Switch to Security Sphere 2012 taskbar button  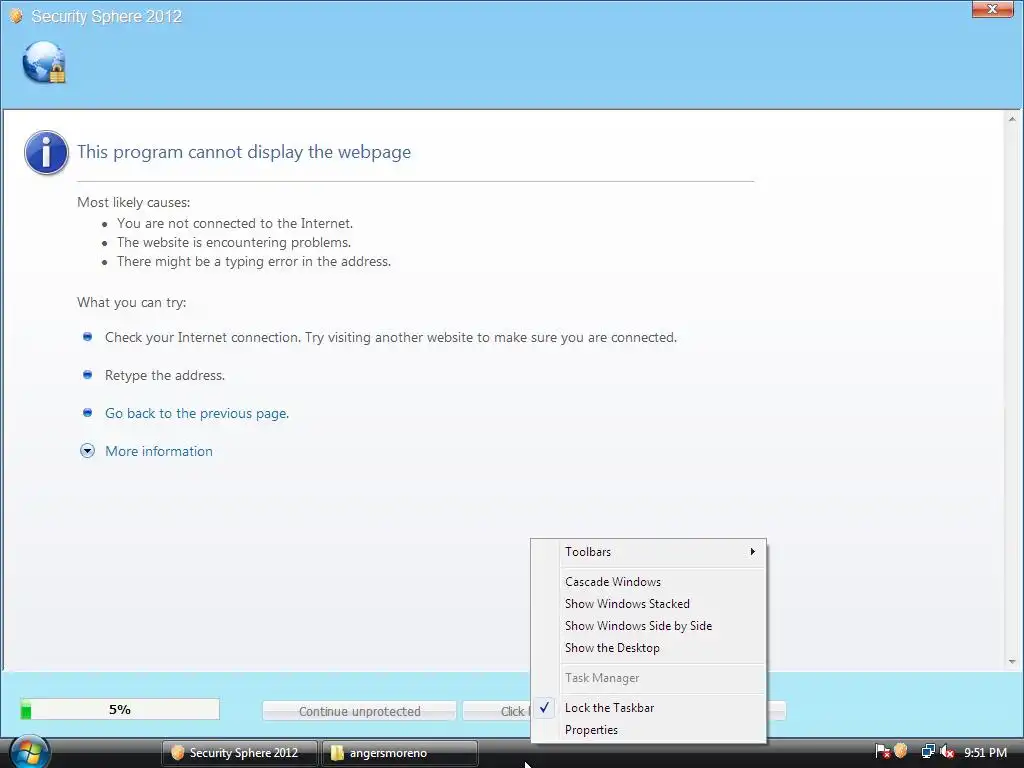pos(240,753)
